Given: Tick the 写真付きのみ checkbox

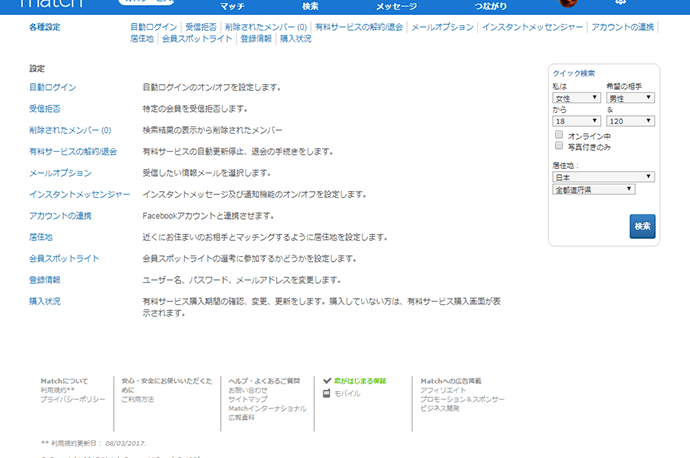Looking at the screenshot, I should click(x=559, y=145).
